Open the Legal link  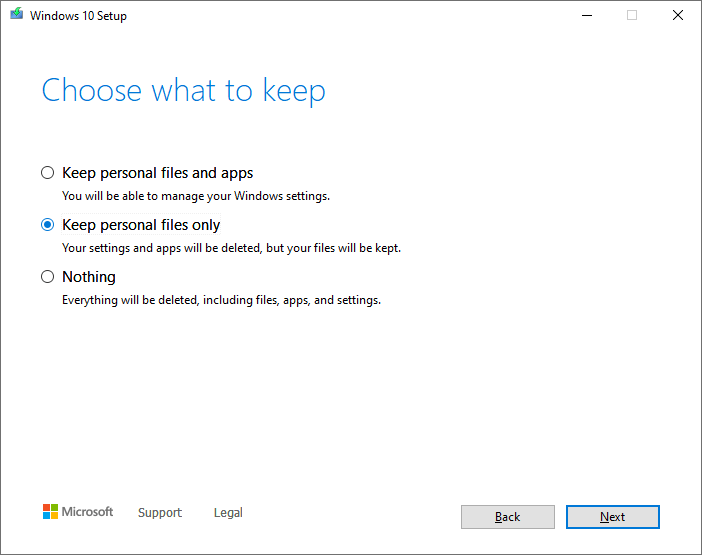(x=228, y=512)
